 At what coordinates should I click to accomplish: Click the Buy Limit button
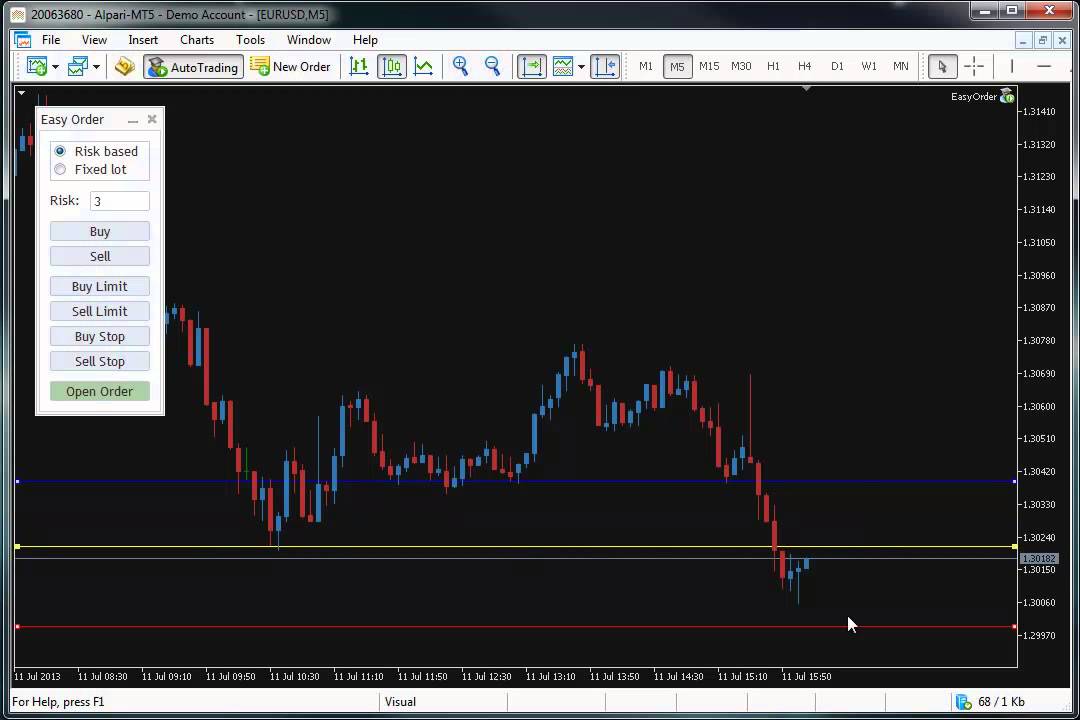pyautogui.click(x=100, y=287)
